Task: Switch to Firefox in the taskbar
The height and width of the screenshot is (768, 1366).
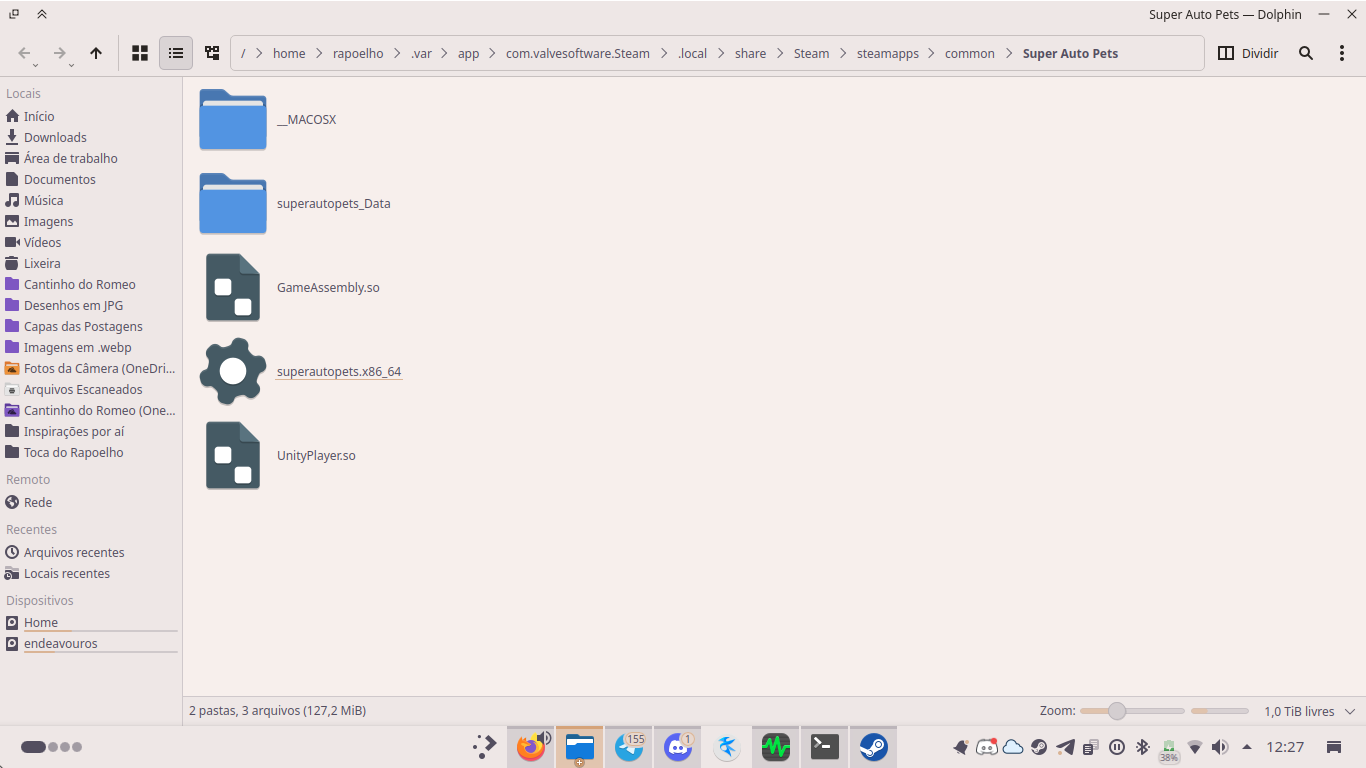Action: pos(531,747)
